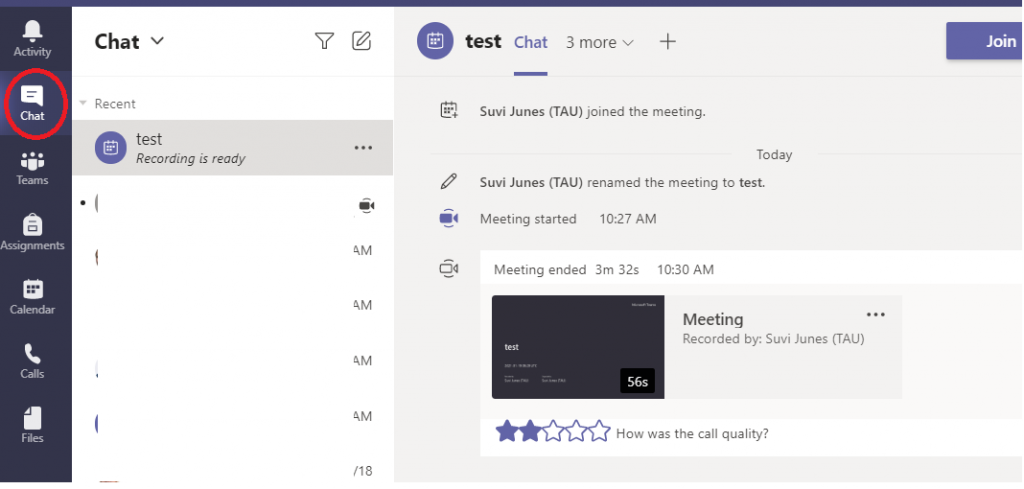Screen dimensions: 1024x489
Task: Add a tab with the plus icon
Action: tap(668, 42)
